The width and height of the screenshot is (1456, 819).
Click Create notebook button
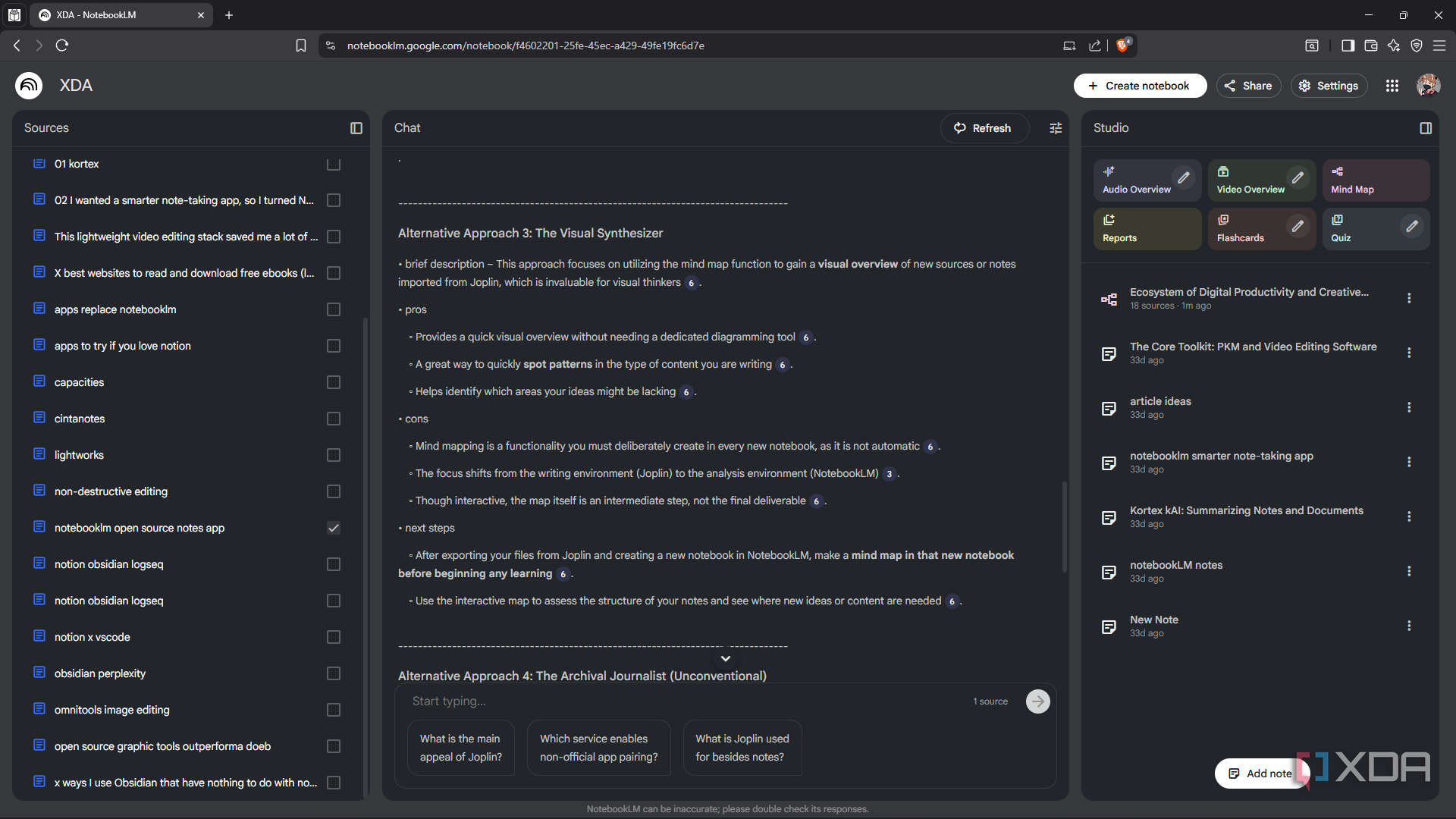point(1140,86)
